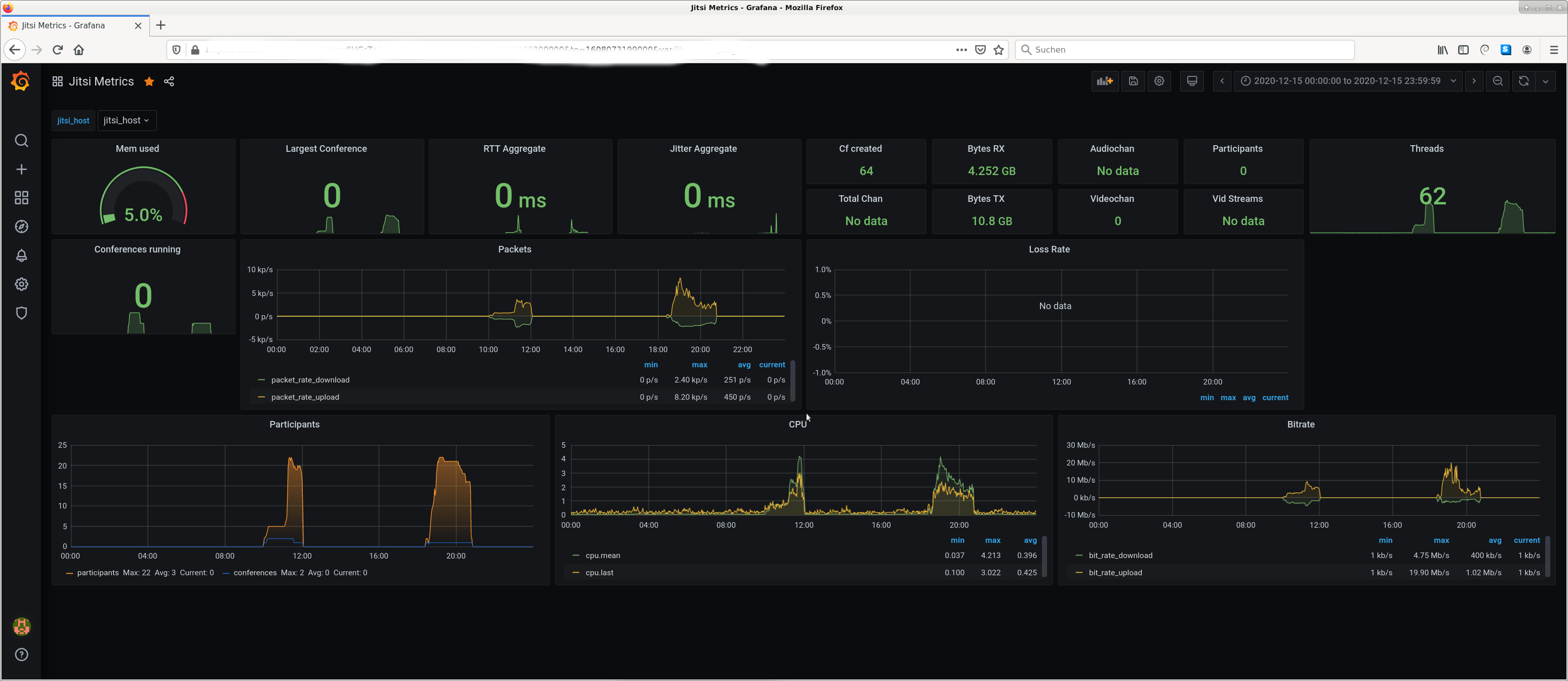Open the time range picker
This screenshot has height=681, width=1568.
(x=1348, y=81)
